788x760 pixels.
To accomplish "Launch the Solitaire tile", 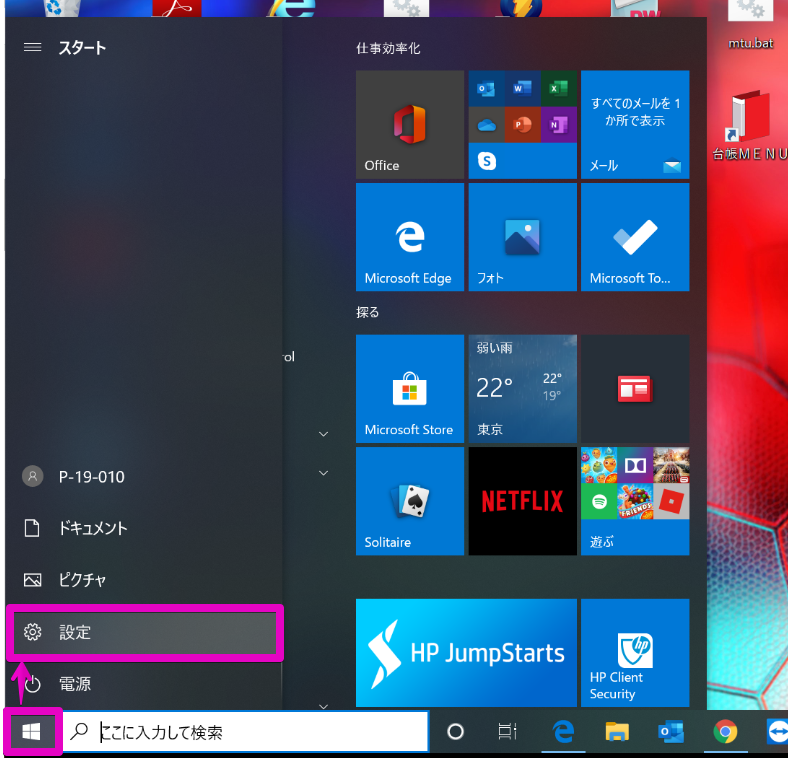I will pyautogui.click(x=410, y=501).
